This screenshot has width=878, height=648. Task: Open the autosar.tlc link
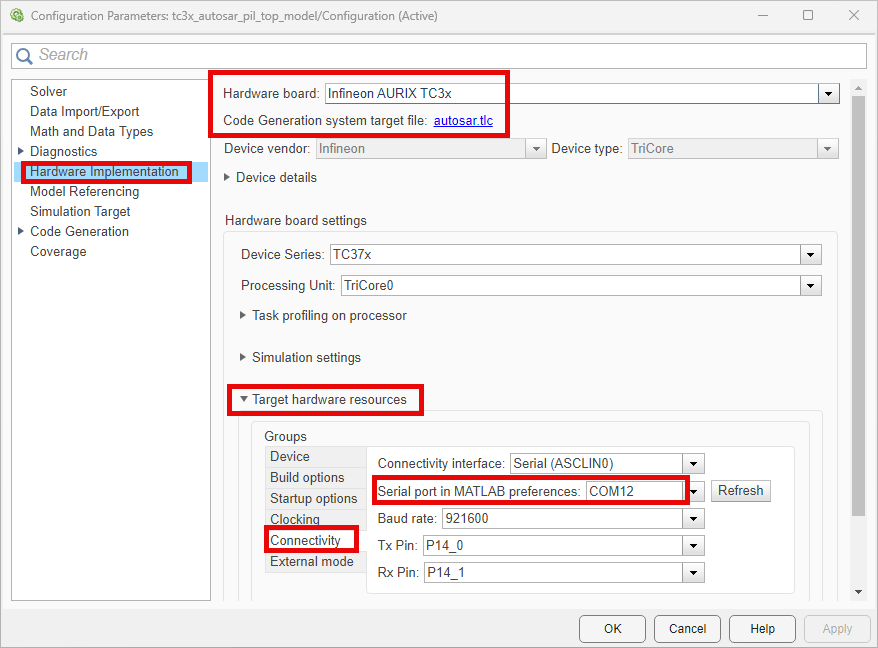463,120
